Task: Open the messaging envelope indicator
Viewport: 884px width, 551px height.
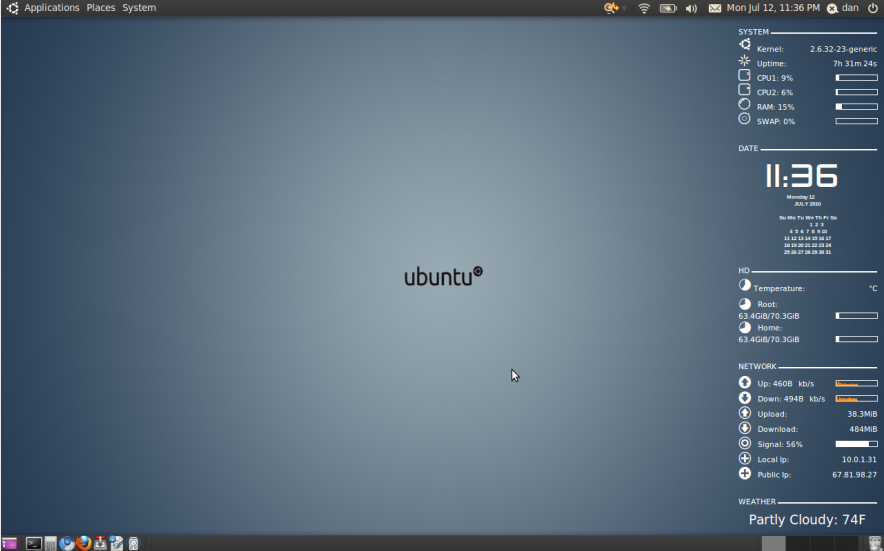Action: coord(714,8)
